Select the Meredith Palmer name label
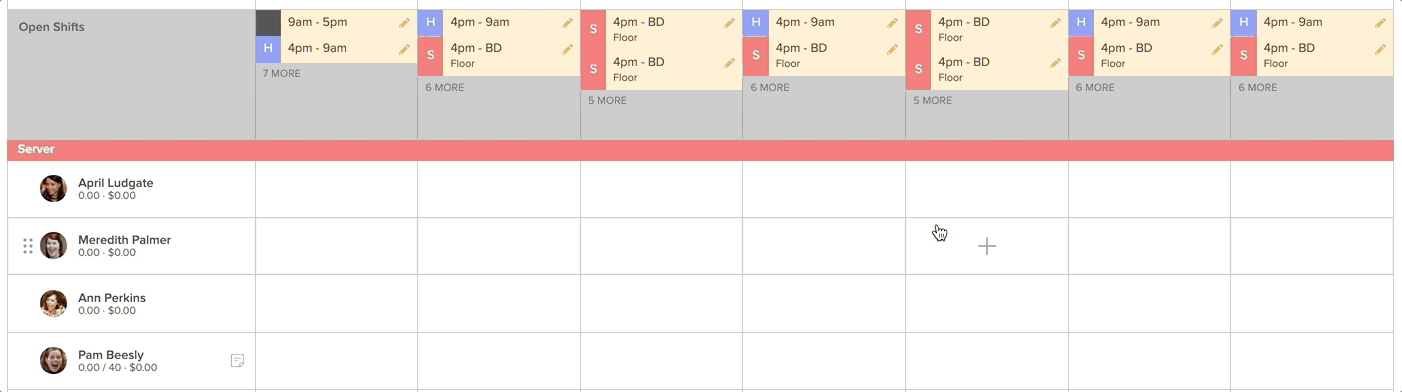Screen dimensions: 1402x392 point(124,240)
